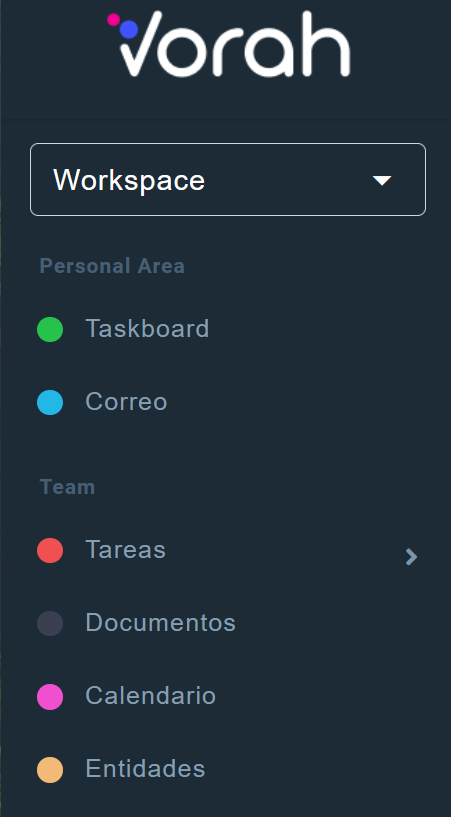Click the pink Calendario dot icon
The width and height of the screenshot is (451, 817).
pos(50,697)
